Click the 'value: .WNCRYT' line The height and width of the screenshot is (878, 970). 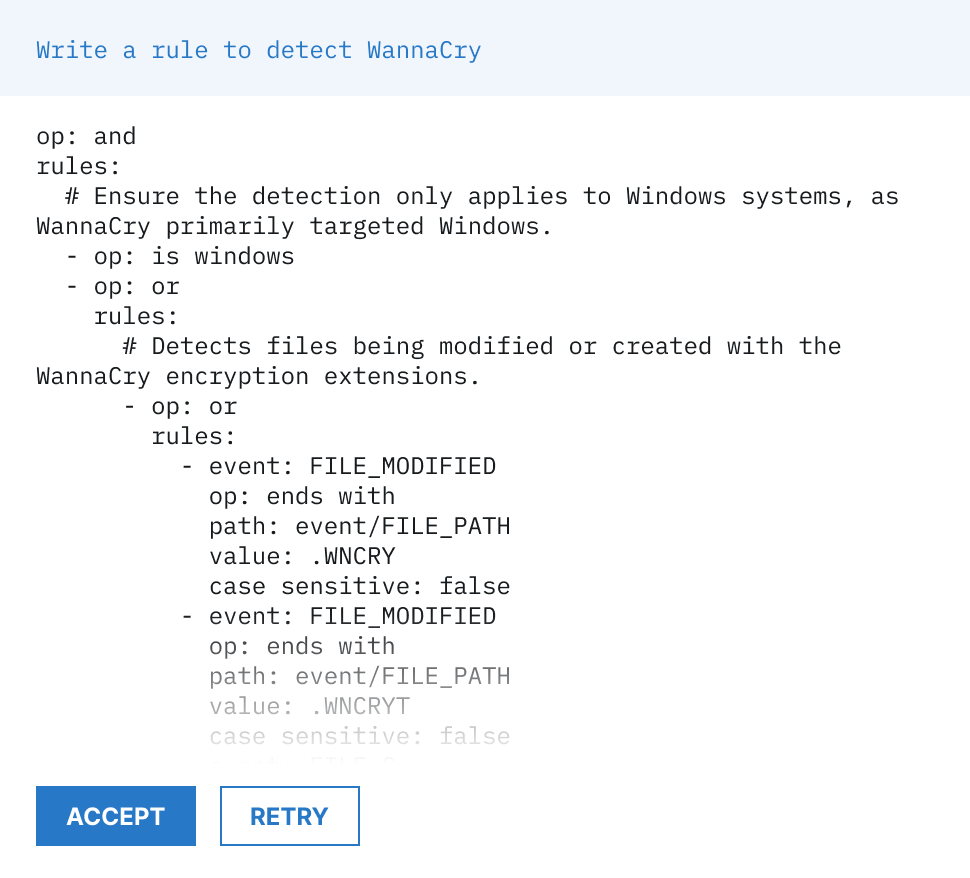[309, 706]
